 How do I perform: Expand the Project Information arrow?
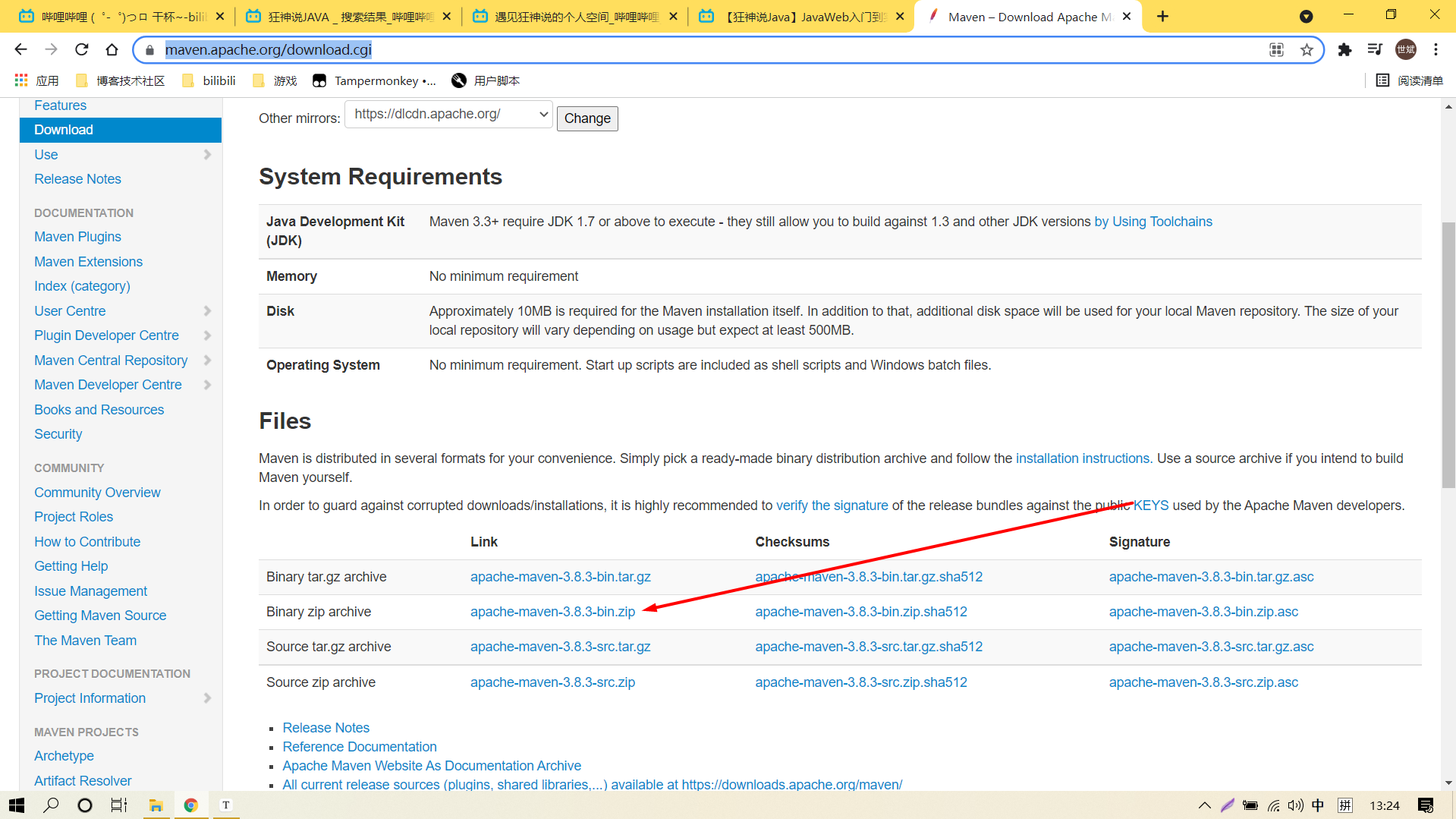tap(207, 698)
